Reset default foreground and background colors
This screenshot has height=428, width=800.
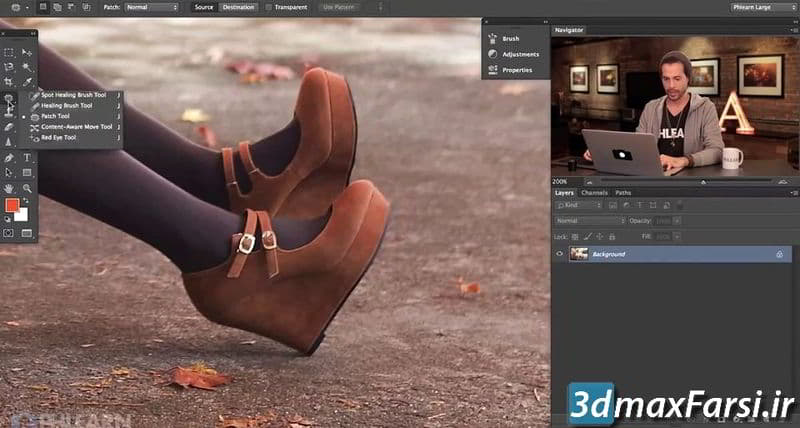coord(7,219)
